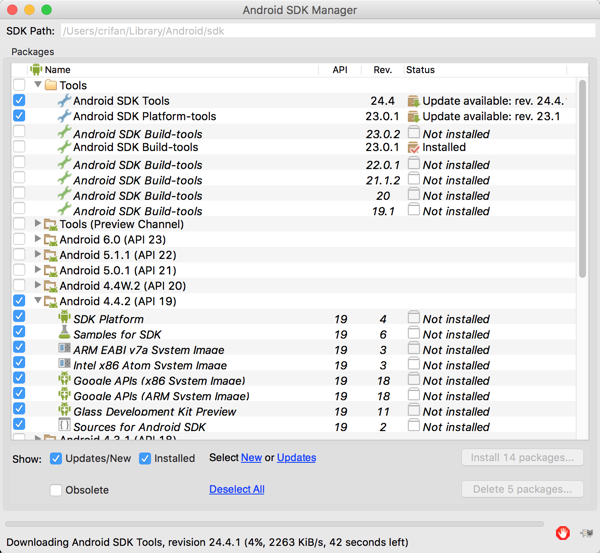
Task: Click the Samples for SDK icon
Action: (65, 334)
